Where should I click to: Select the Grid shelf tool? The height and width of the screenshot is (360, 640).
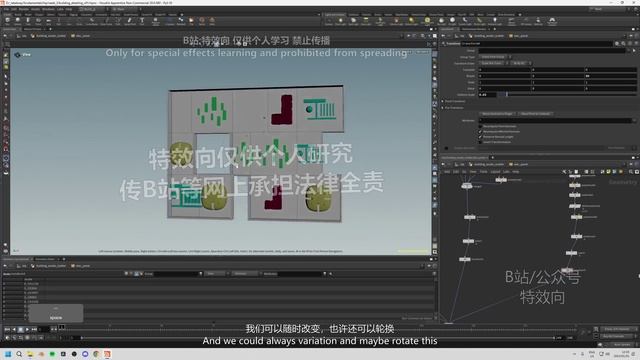[x=49, y=20]
